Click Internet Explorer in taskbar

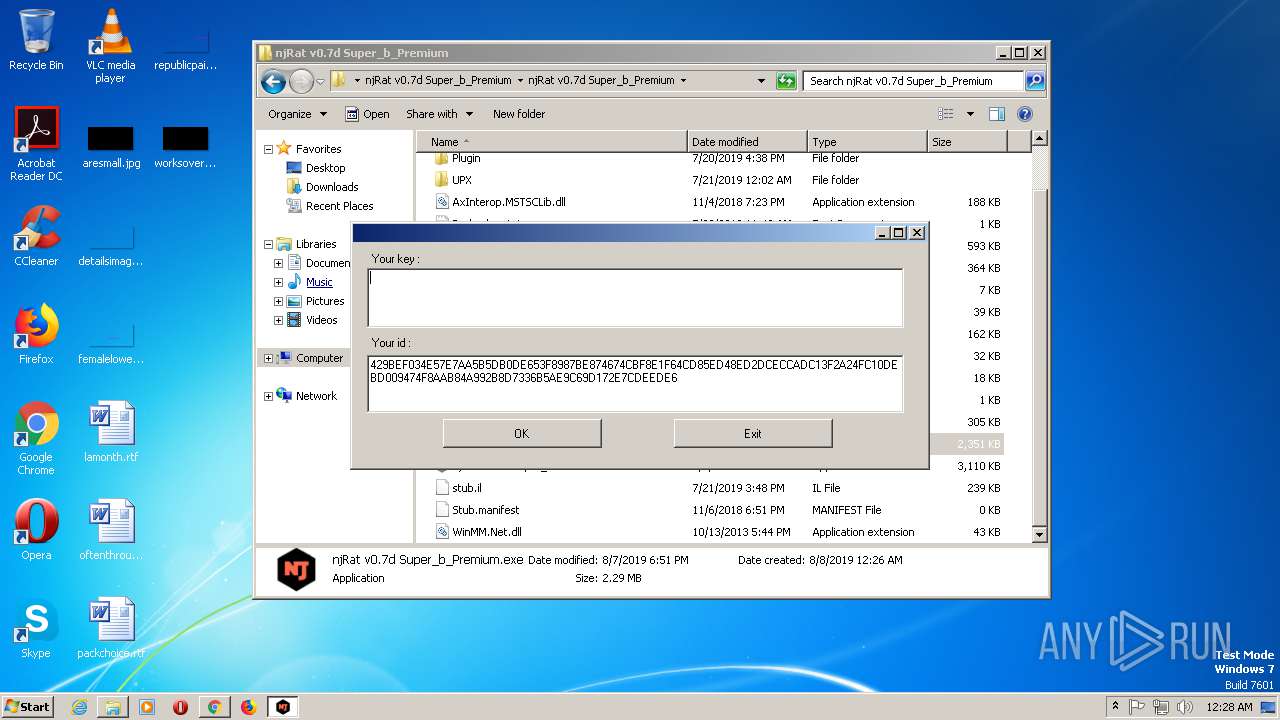79,707
